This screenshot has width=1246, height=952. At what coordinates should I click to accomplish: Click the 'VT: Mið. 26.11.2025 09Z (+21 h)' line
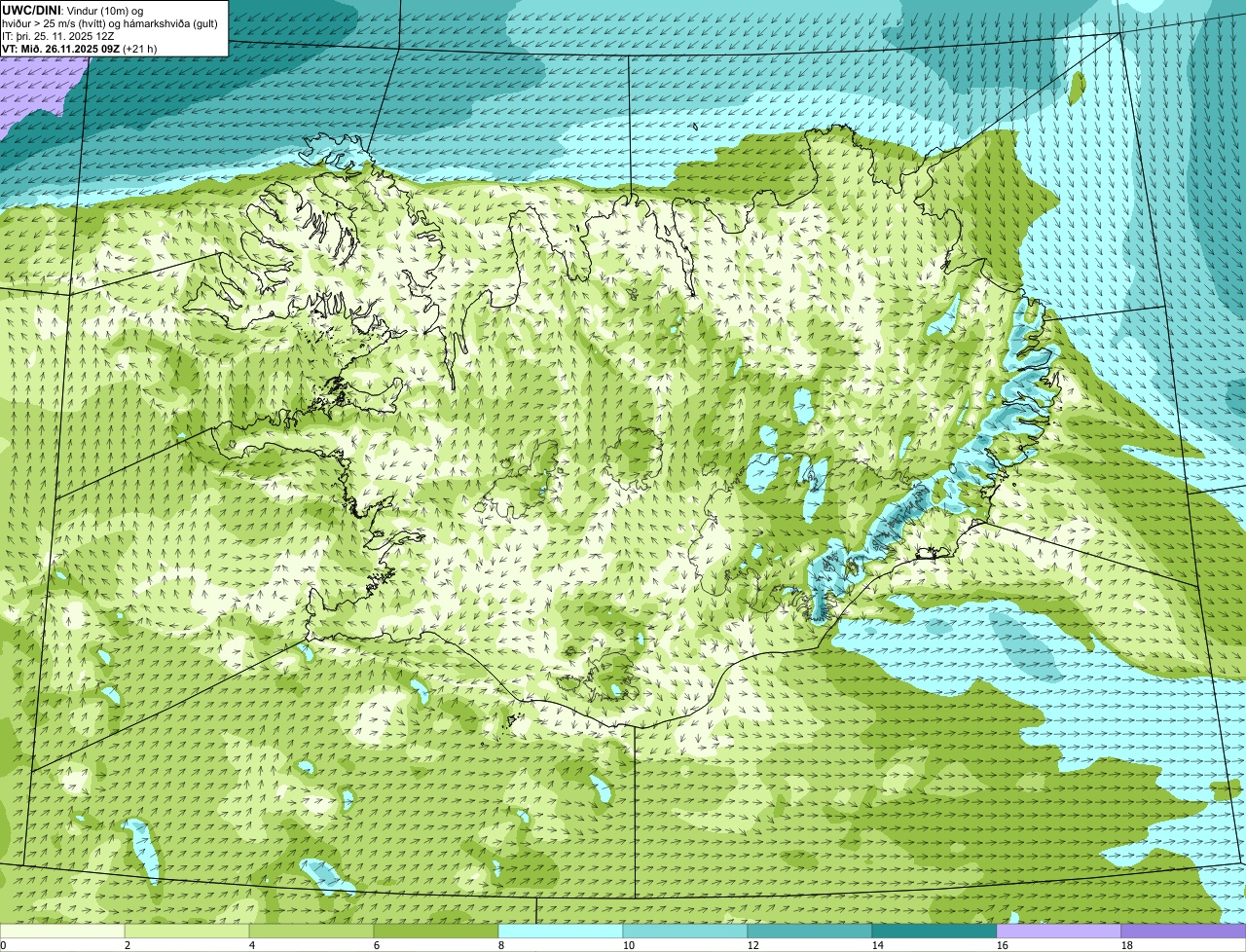pyautogui.click(x=79, y=48)
